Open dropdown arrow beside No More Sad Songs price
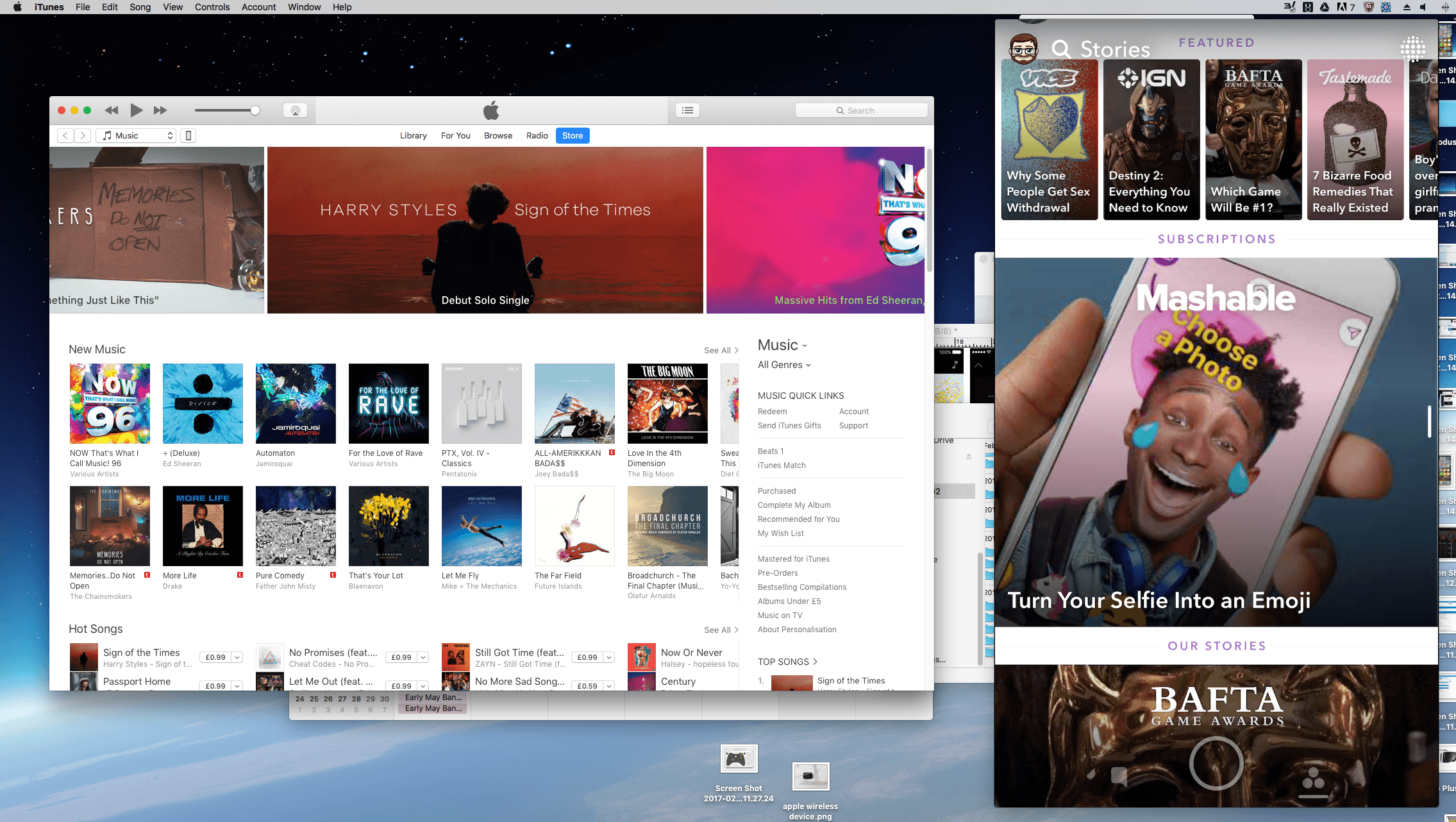This screenshot has width=1456, height=822. pyautogui.click(x=609, y=685)
